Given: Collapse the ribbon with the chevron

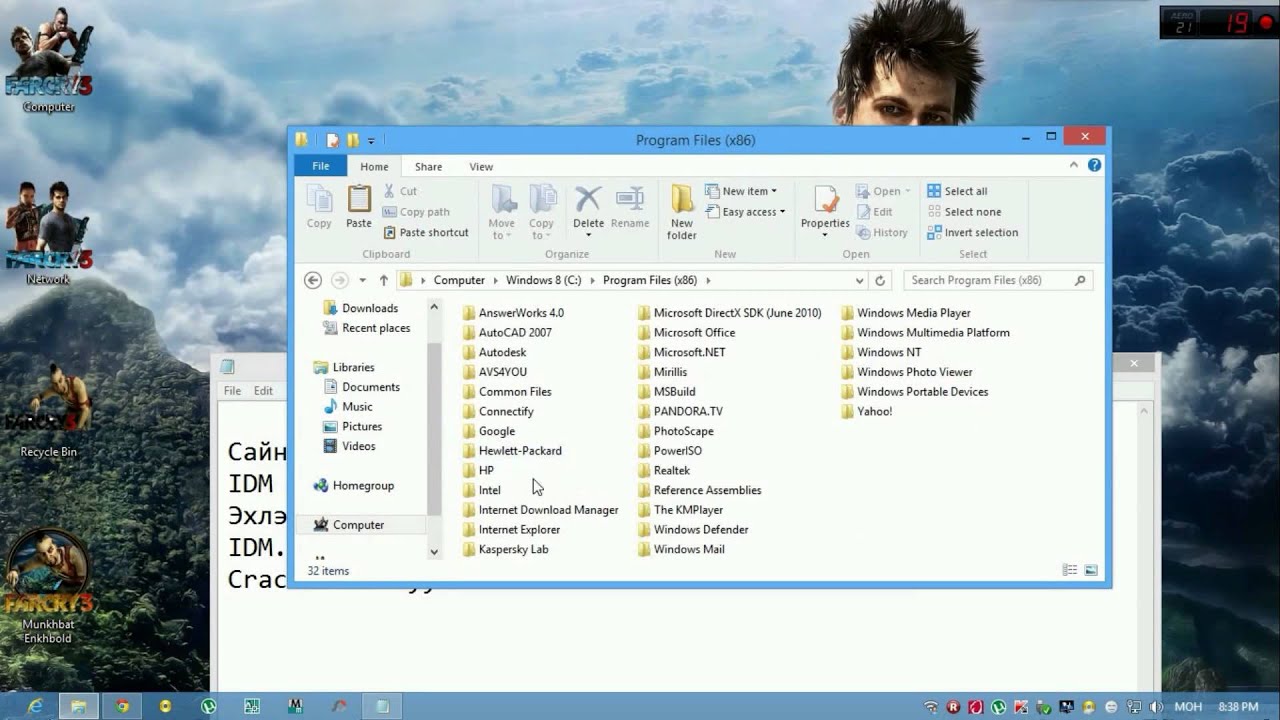Looking at the screenshot, I should pos(1074,165).
